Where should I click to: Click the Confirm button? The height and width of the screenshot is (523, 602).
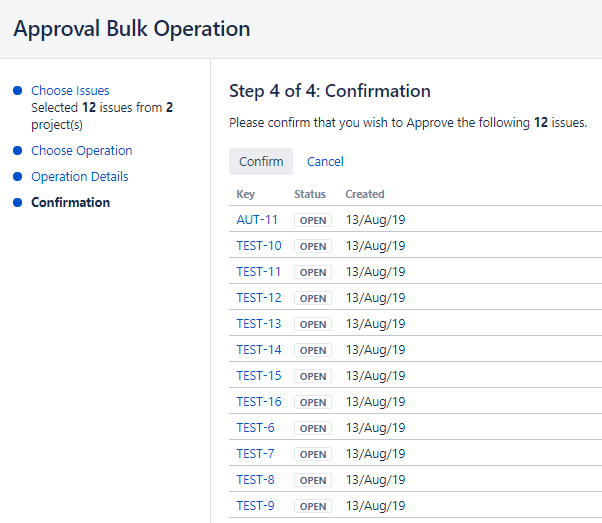pyautogui.click(x=261, y=162)
